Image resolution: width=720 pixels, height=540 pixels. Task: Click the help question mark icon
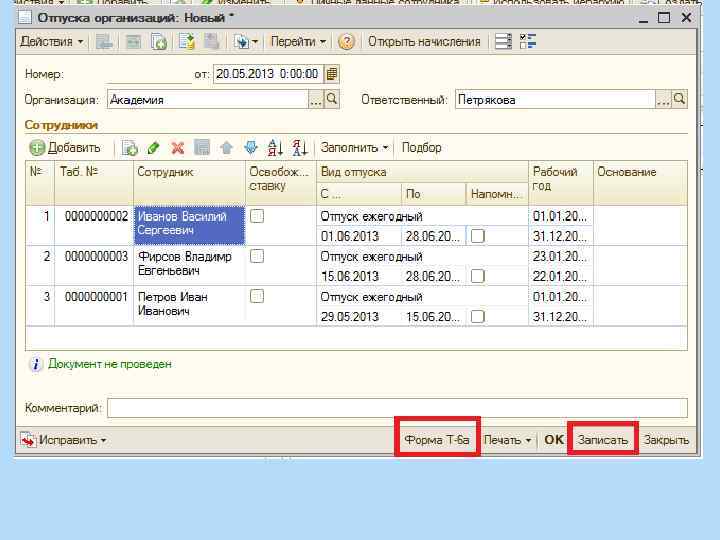click(x=346, y=42)
